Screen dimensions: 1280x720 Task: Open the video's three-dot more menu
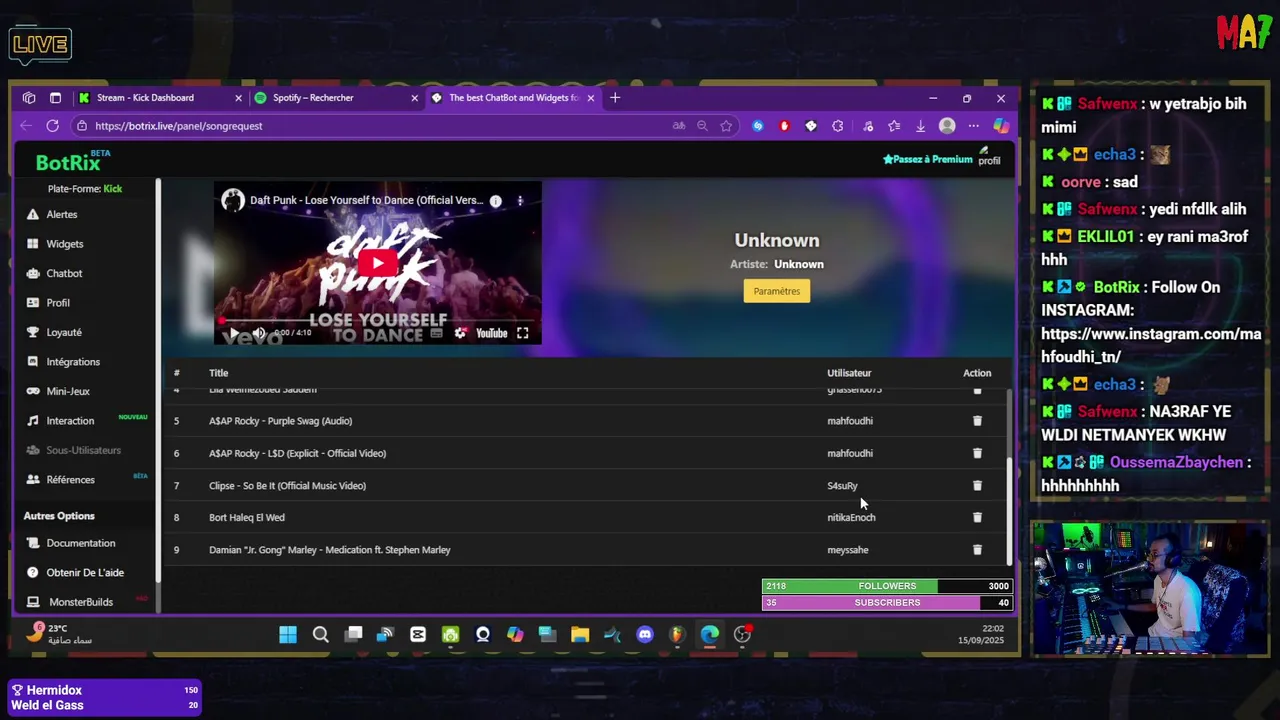click(520, 200)
